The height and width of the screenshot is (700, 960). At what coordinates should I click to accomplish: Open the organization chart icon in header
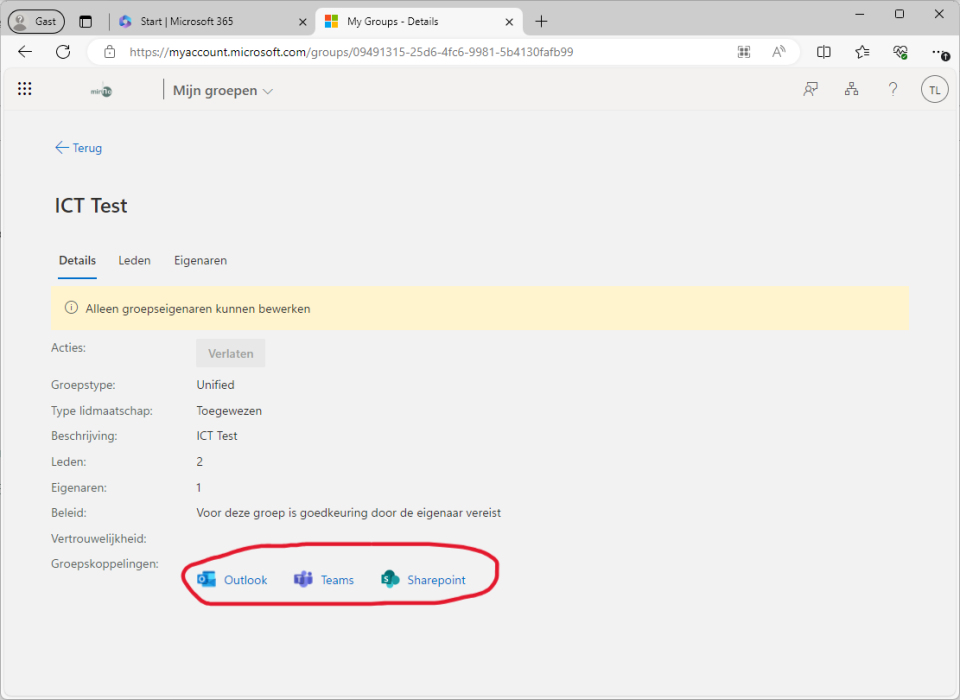click(851, 90)
